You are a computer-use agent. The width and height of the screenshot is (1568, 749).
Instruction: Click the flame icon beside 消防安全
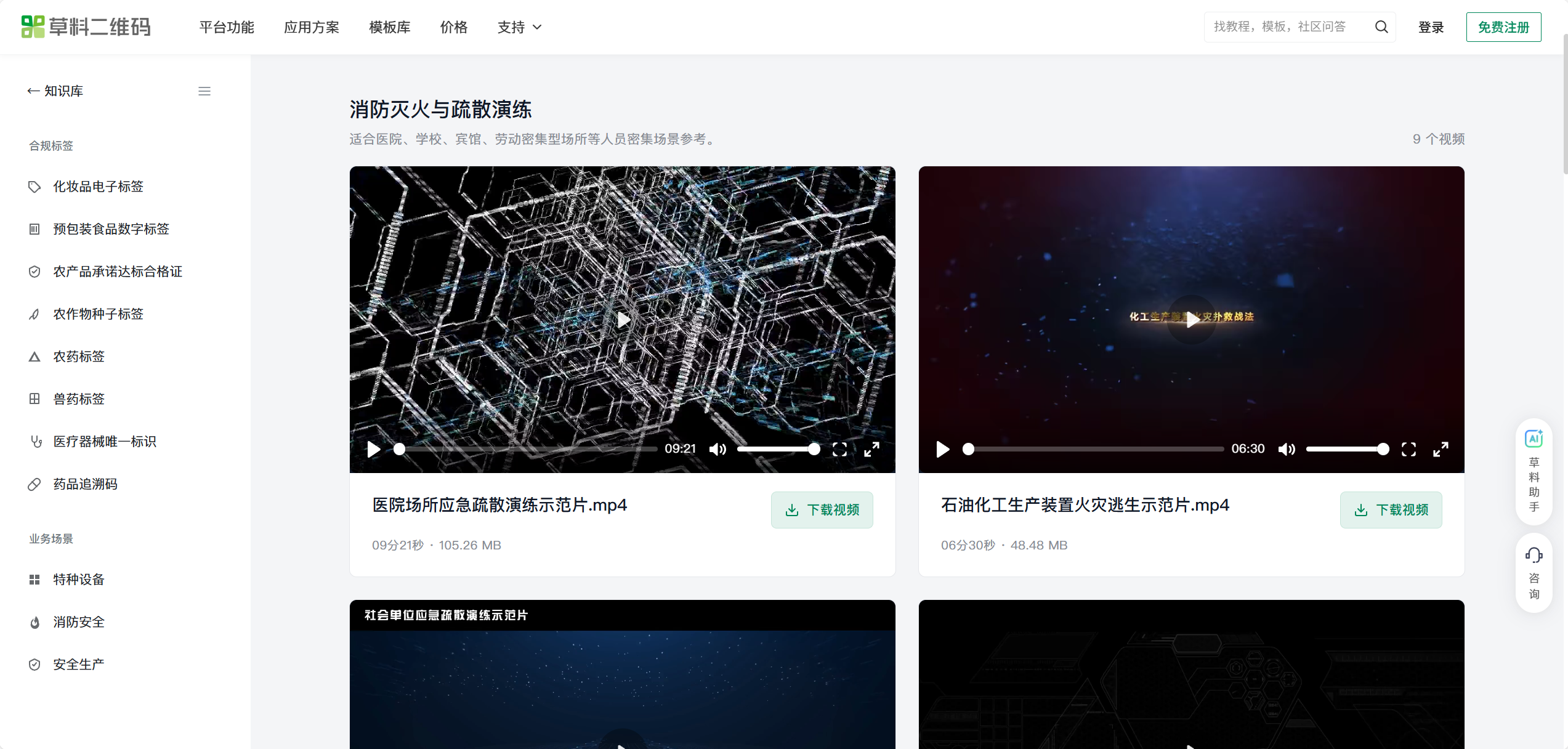34,622
